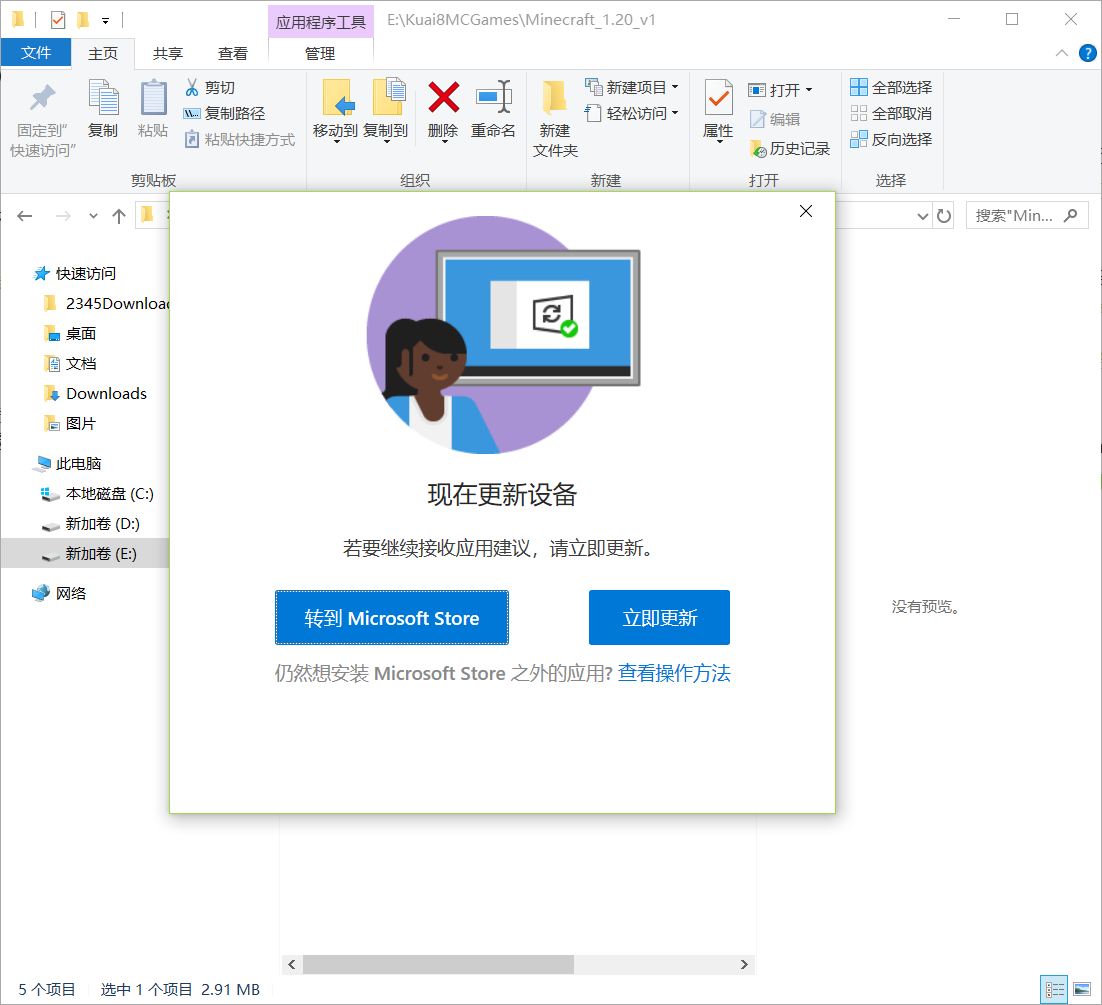Click the Forward arrow in navigation bar
Viewport: 1102px width, 1005px height.
[63, 216]
